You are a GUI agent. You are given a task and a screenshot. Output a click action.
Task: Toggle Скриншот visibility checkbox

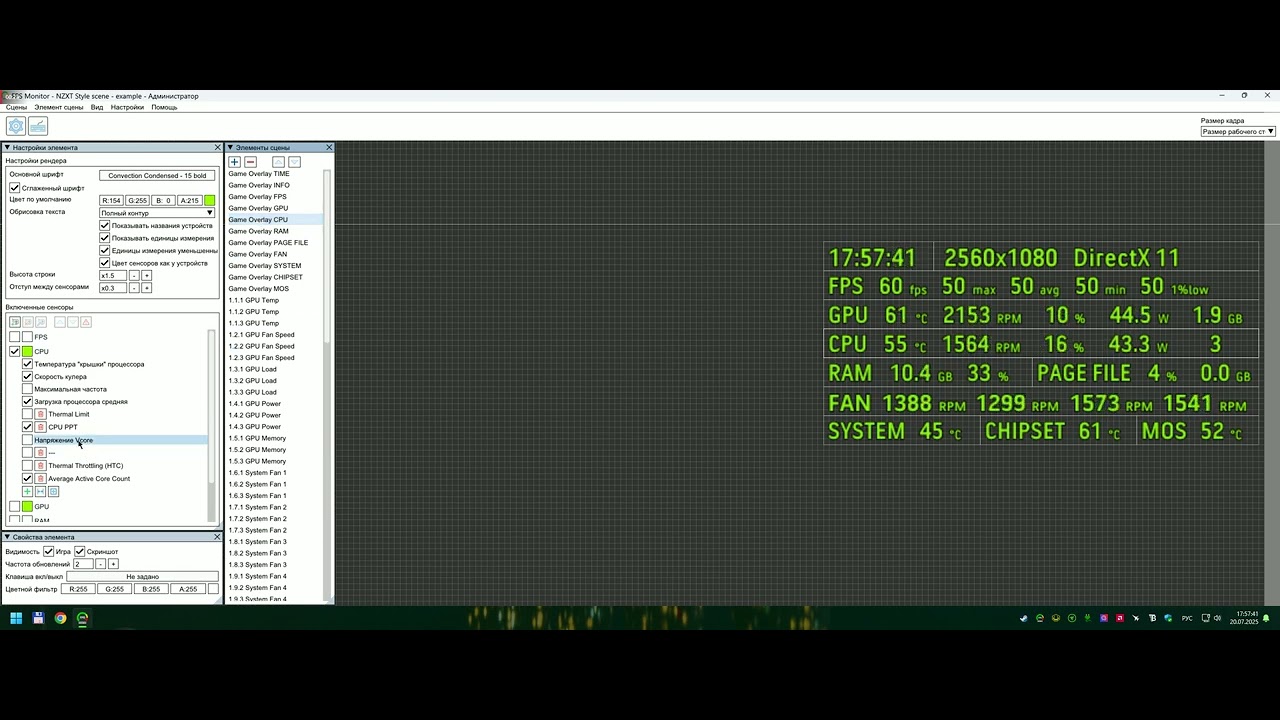pyautogui.click(x=80, y=551)
